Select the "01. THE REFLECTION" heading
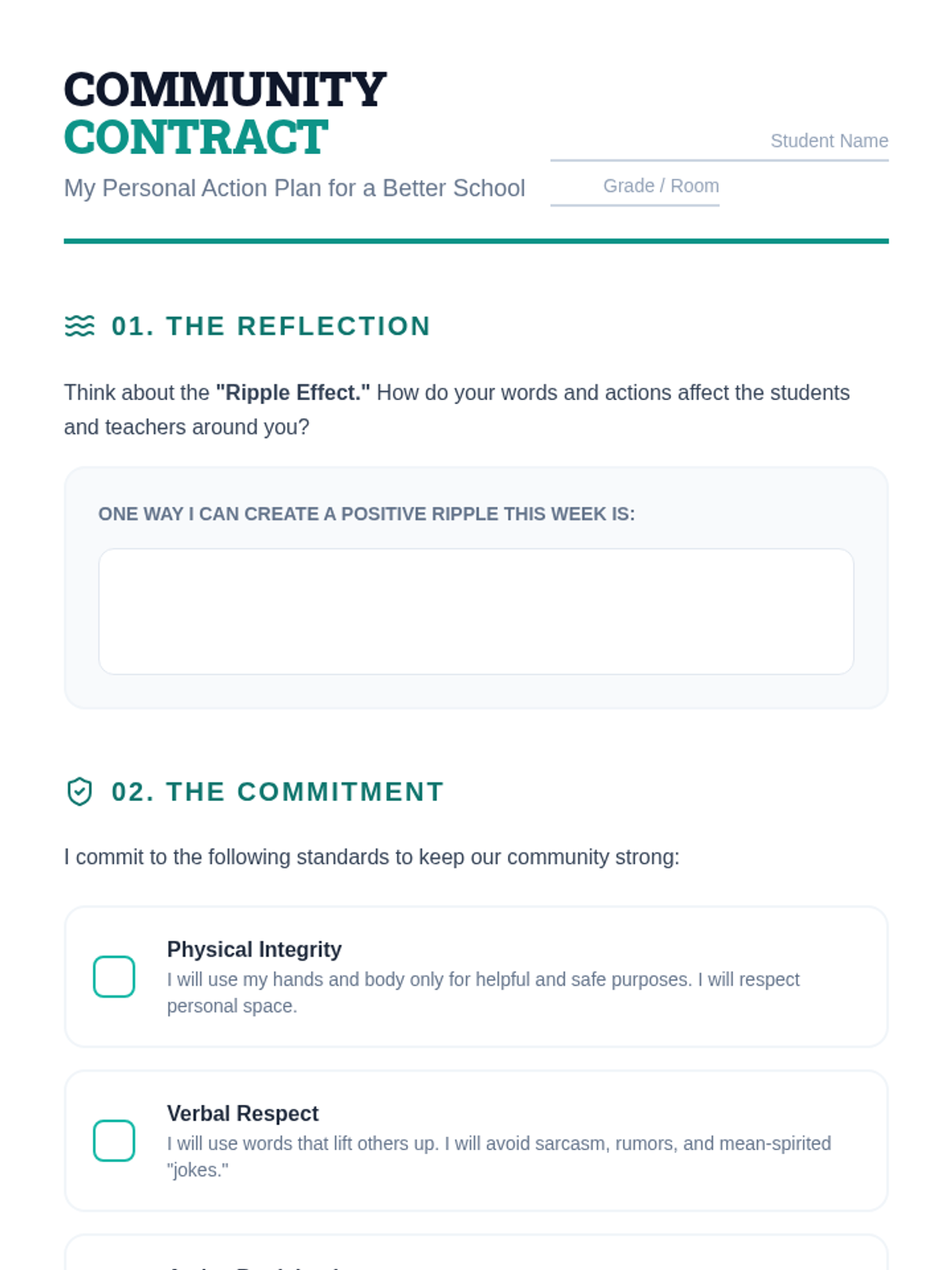The height and width of the screenshot is (1270, 952). [x=271, y=326]
